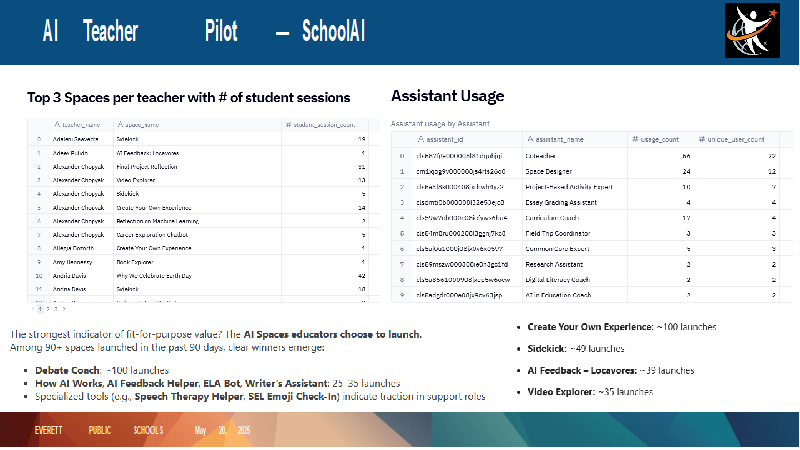Go to the previous page arrow in pagination
This screenshot has height=450, width=800.
pyautogui.click(x=33, y=309)
